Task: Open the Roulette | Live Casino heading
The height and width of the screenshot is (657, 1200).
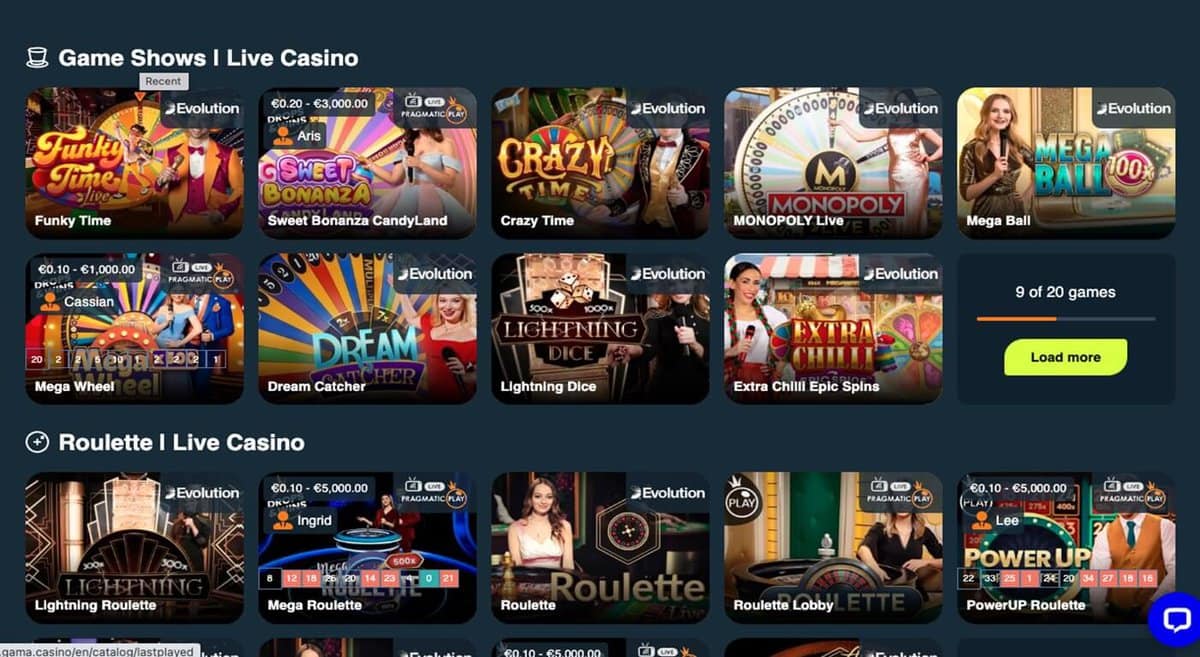Action: [x=181, y=442]
